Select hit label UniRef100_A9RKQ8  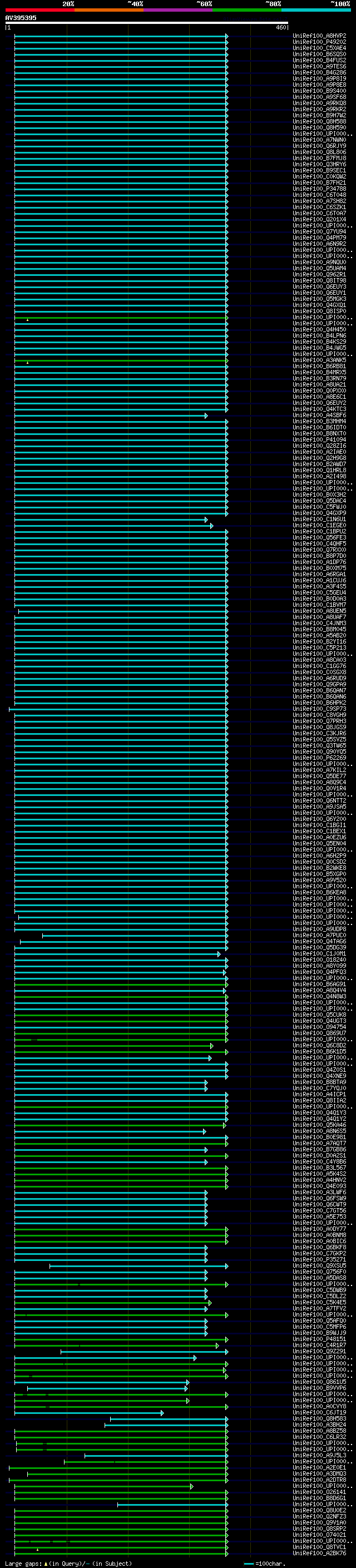pyautogui.click(x=319, y=103)
